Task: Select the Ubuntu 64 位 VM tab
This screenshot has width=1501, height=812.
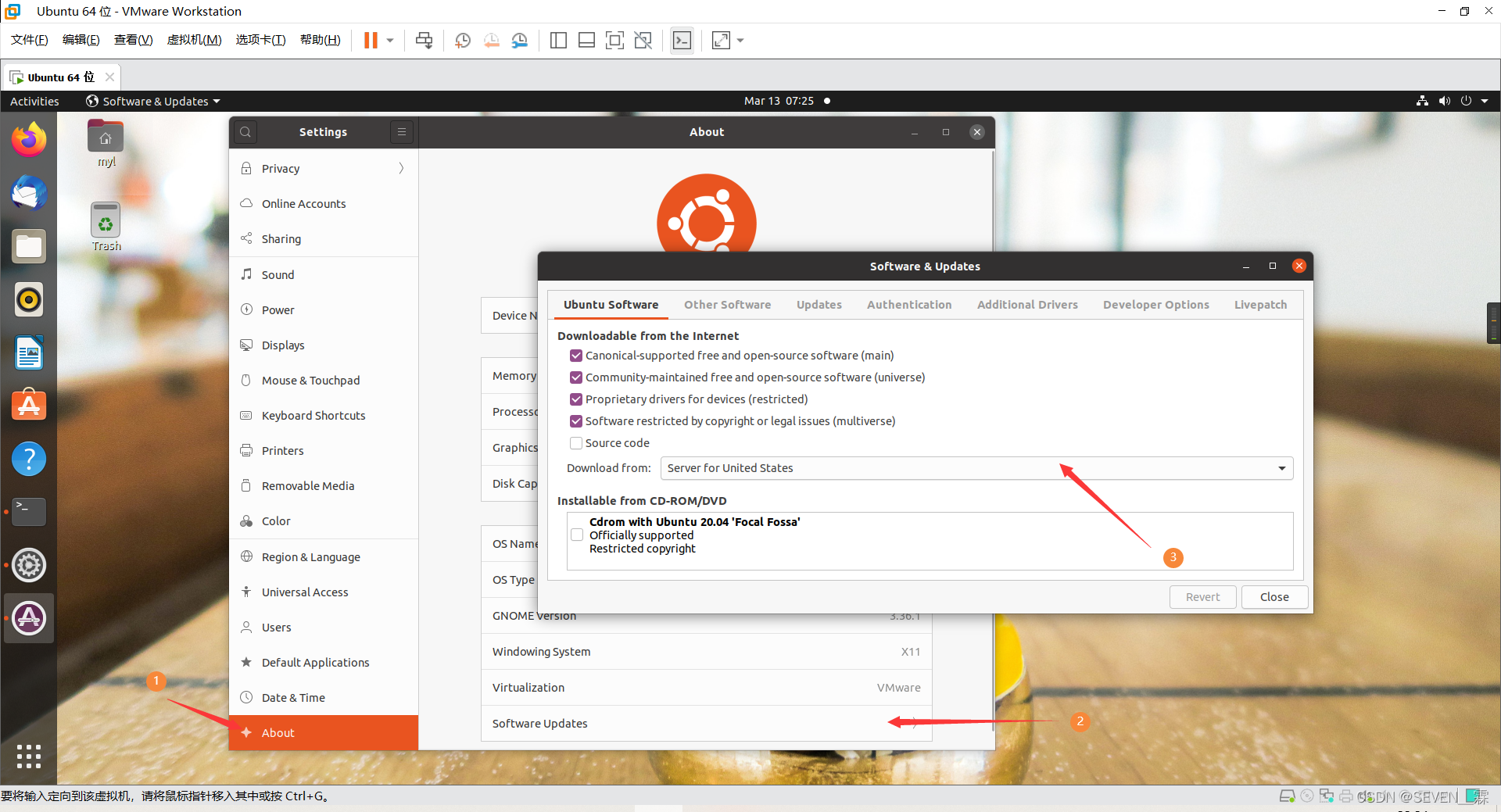Action: point(62,77)
